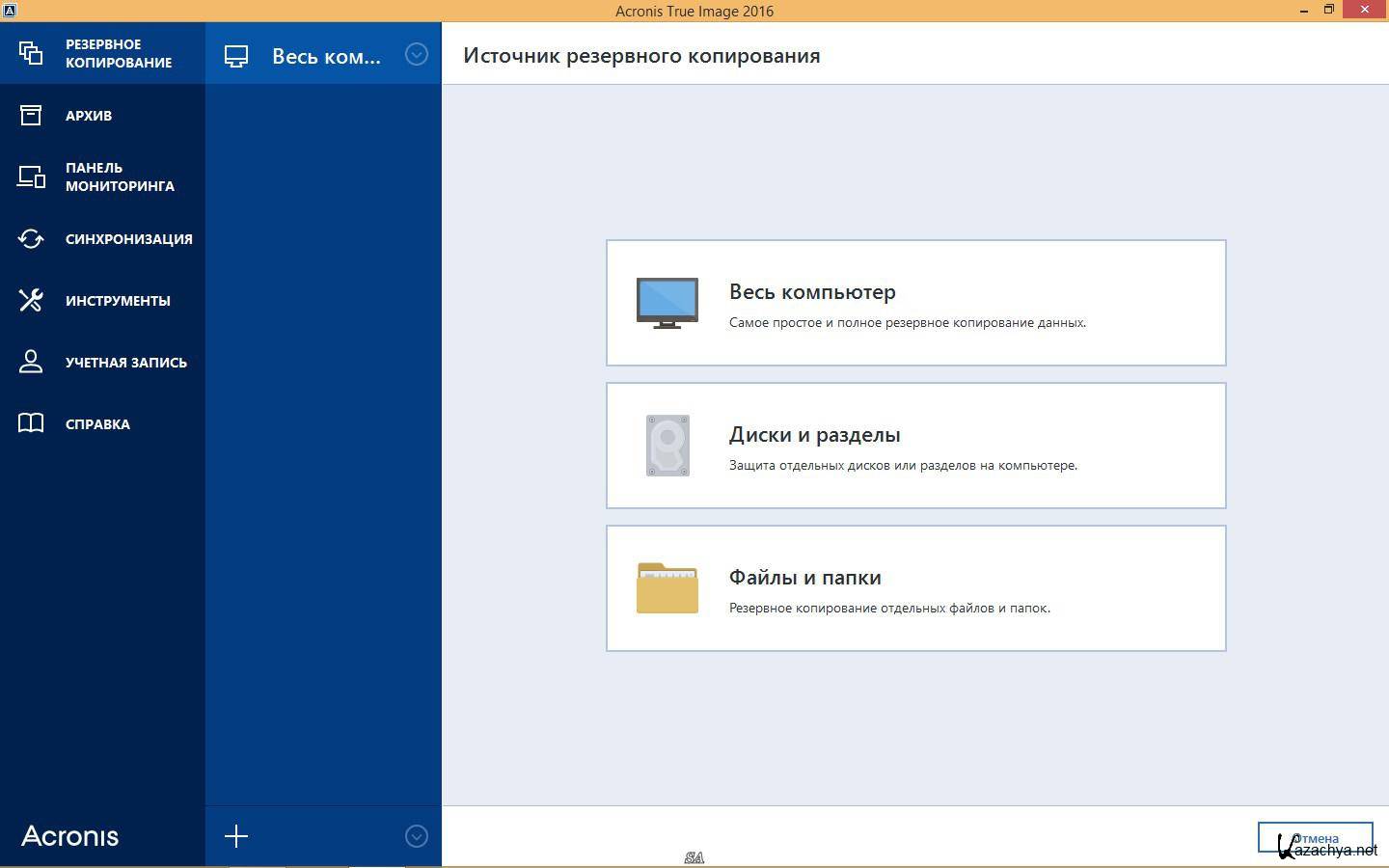Click the Отмена cancel button
Screen dimensions: 1389x868
tap(1316, 837)
